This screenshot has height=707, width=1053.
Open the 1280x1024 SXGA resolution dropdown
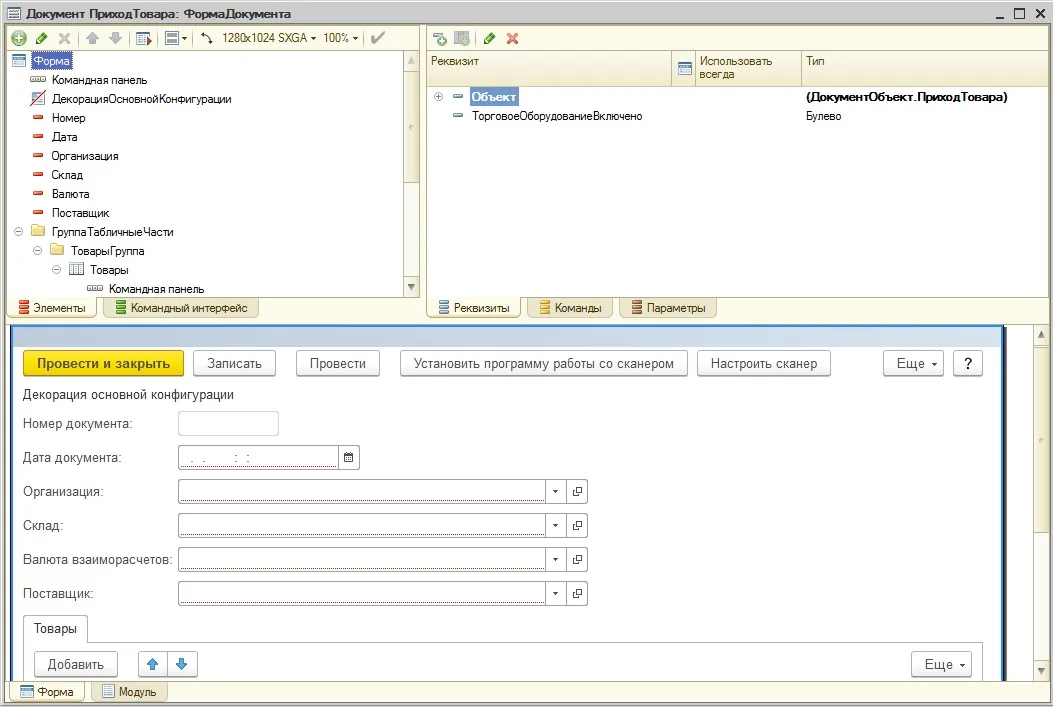click(269, 38)
